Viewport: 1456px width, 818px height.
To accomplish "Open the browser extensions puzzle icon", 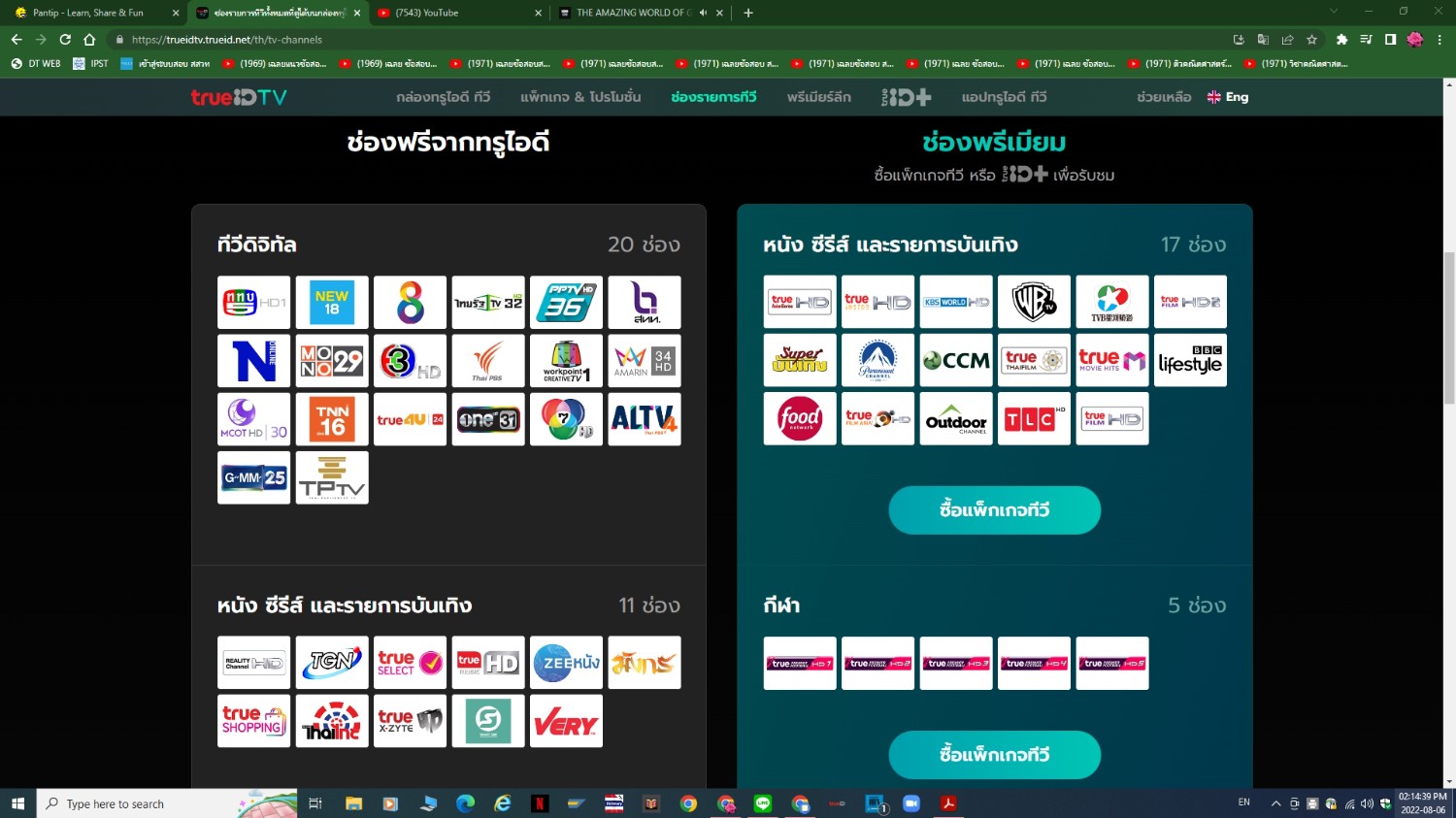I will 1341,40.
